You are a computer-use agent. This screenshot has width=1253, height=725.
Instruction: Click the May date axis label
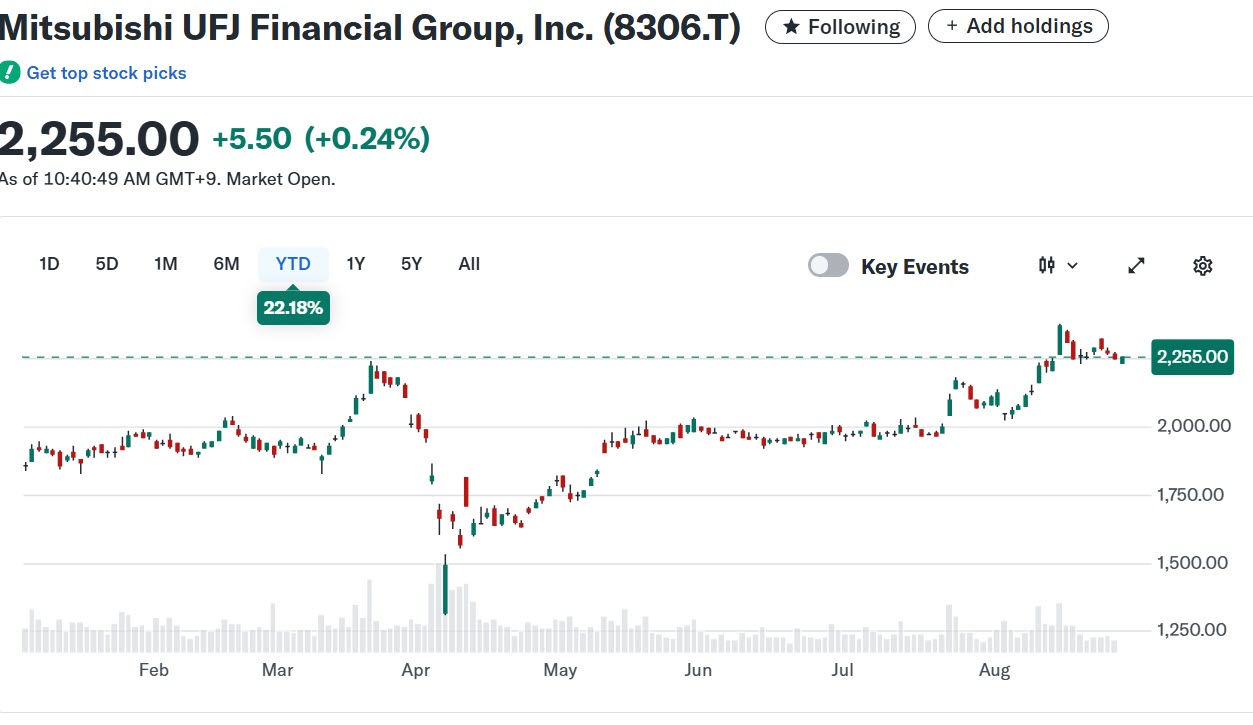[x=561, y=670]
